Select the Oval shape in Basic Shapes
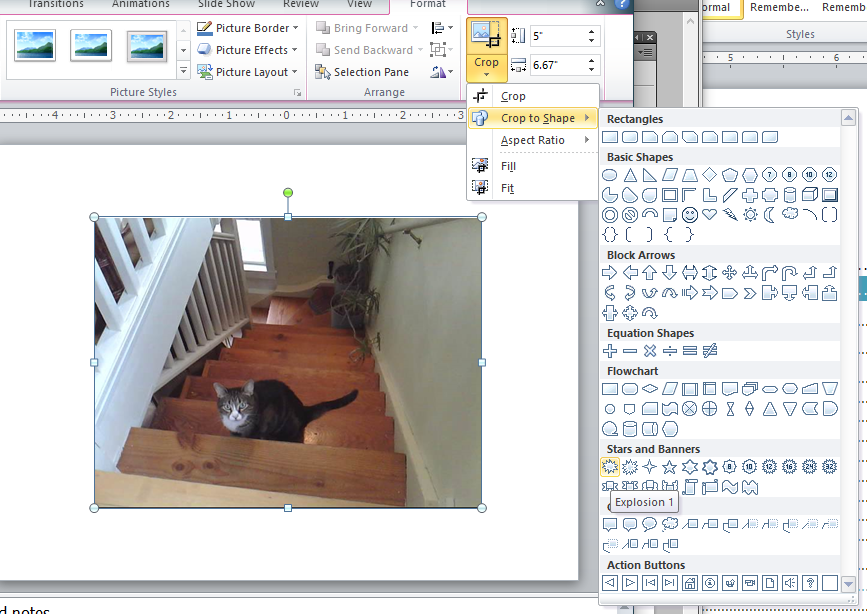Image resolution: width=867 pixels, height=614 pixels. point(609,175)
